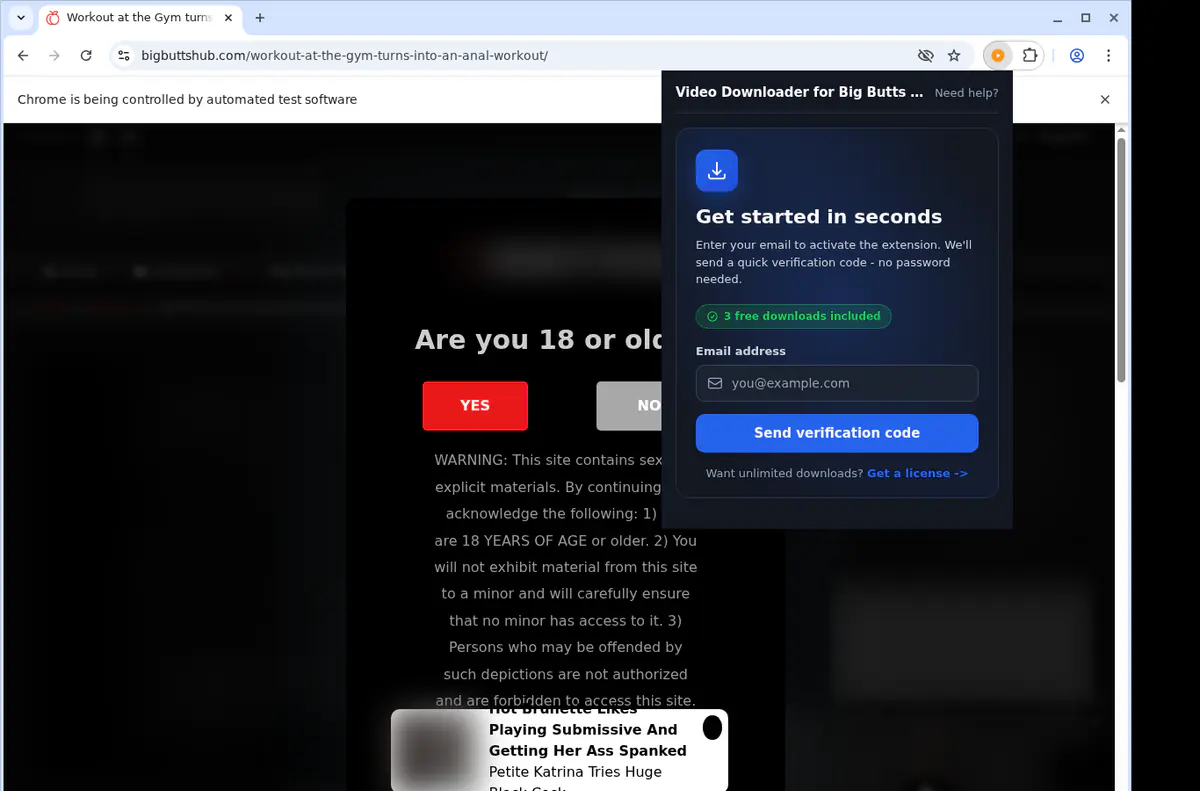Click the gray NO button

(630, 406)
